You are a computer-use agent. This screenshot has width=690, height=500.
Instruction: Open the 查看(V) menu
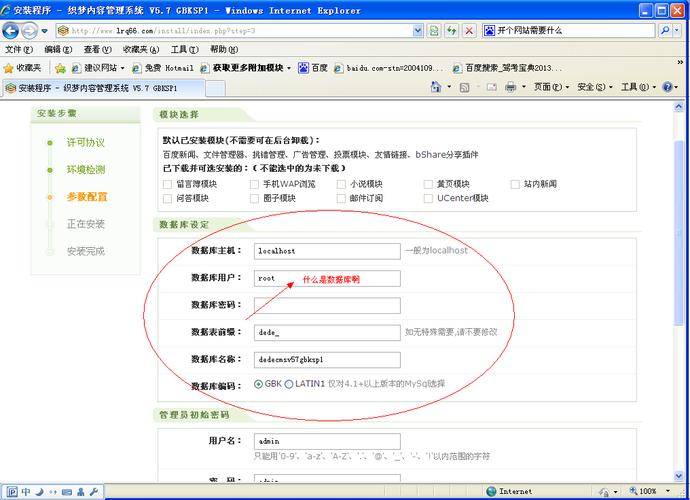tap(98, 49)
